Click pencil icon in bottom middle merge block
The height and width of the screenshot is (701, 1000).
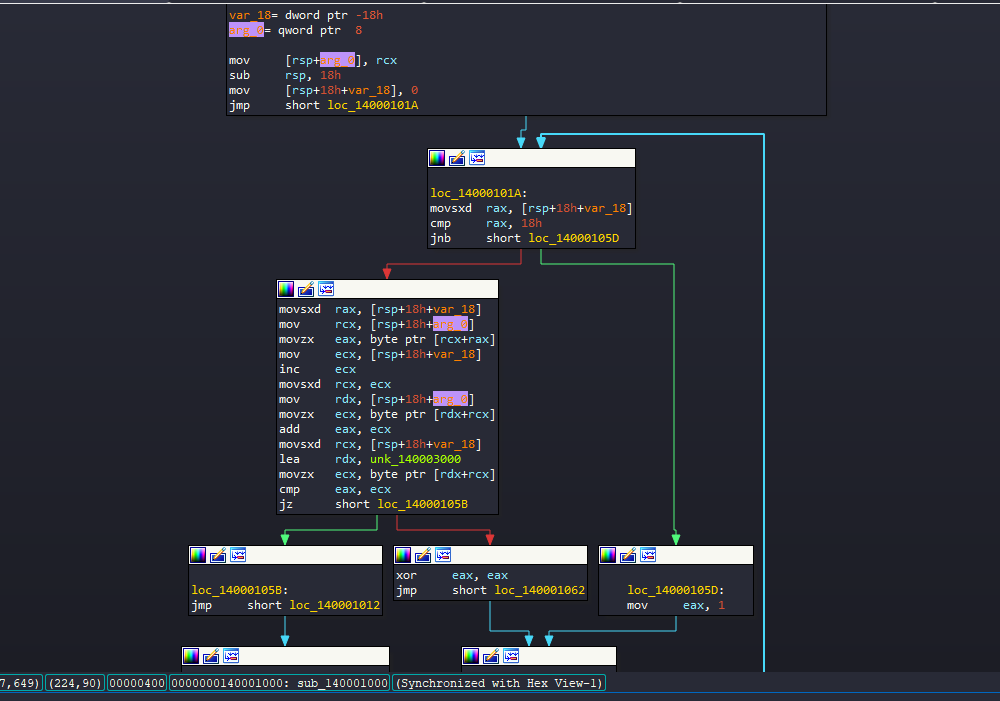(x=491, y=656)
